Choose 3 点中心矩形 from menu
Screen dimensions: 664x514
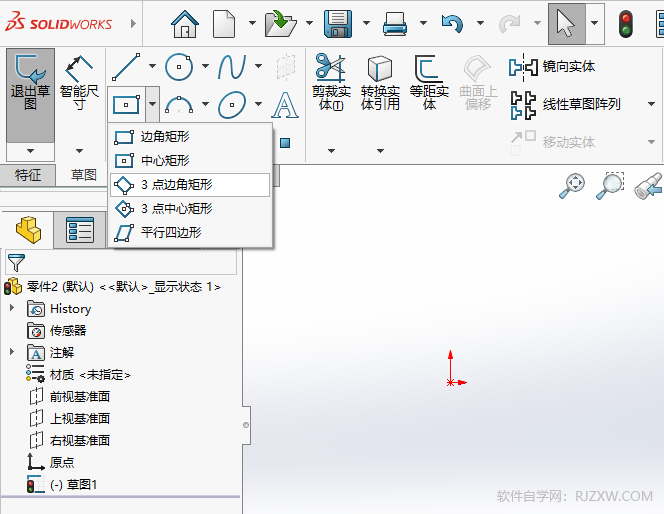point(190,208)
